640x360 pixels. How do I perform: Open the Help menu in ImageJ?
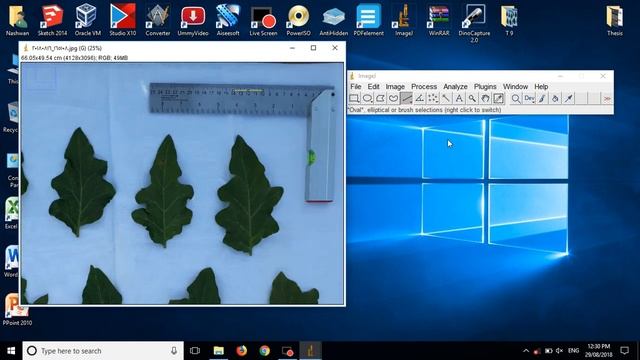(541, 87)
